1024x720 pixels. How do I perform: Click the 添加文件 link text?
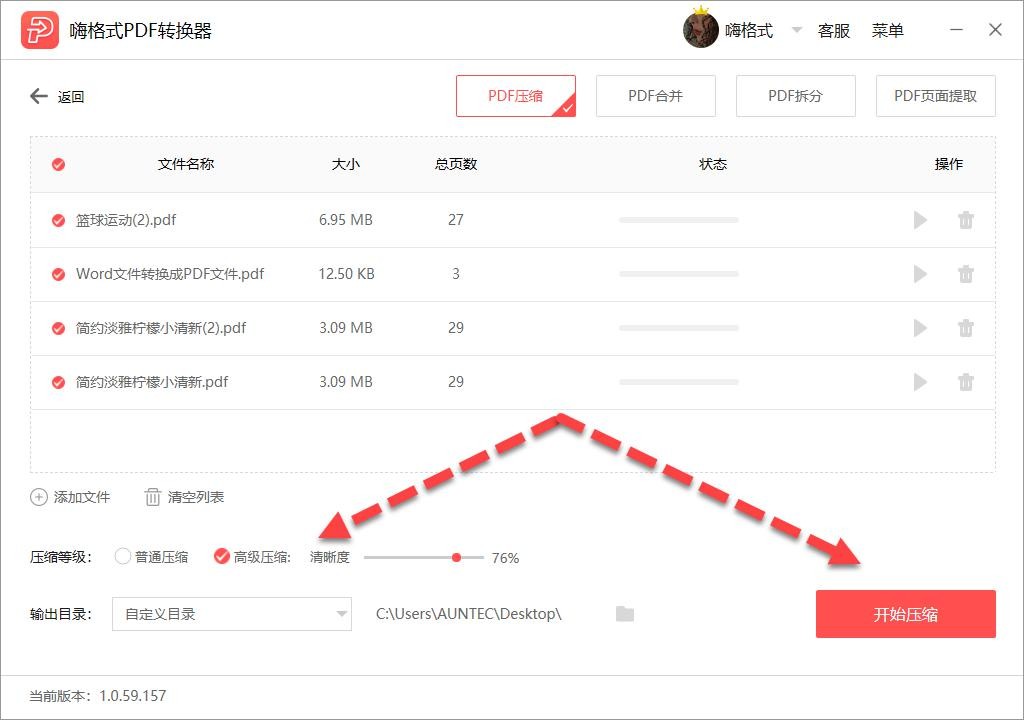point(82,497)
